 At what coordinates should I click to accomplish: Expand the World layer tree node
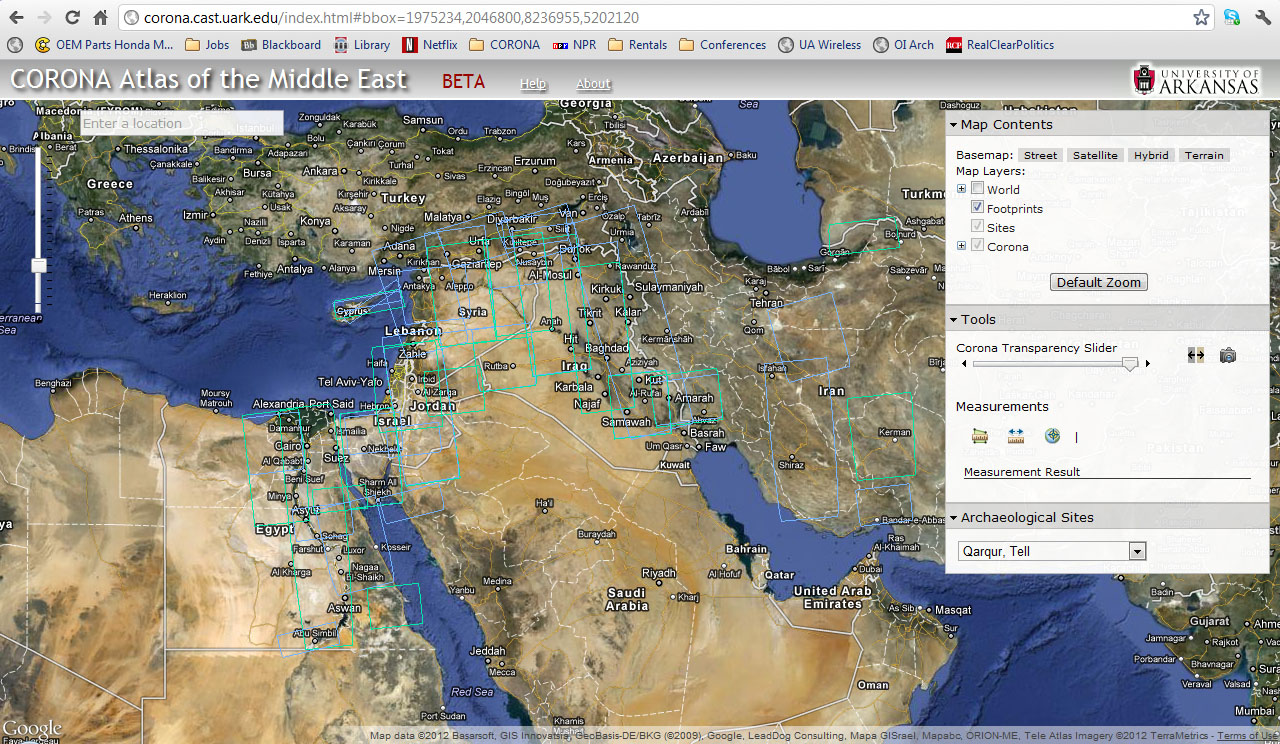[x=962, y=189]
